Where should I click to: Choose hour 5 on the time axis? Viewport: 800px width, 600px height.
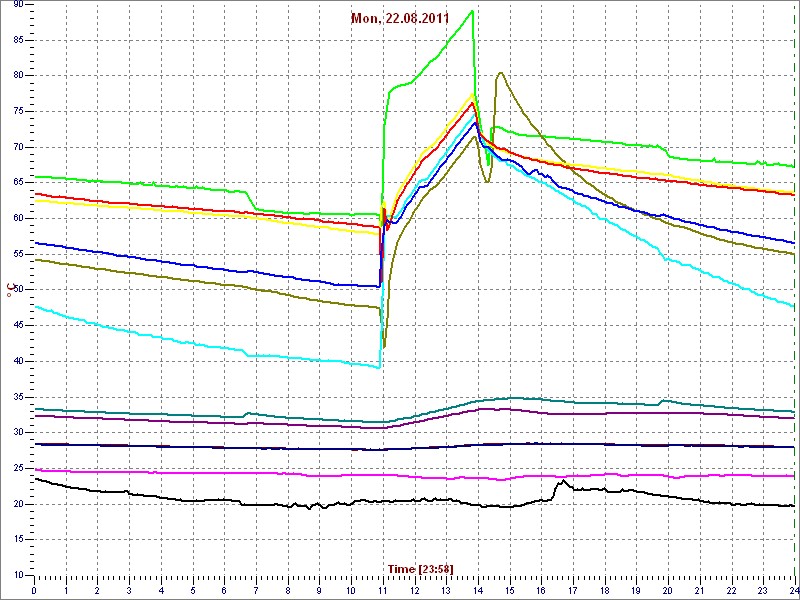click(192, 590)
